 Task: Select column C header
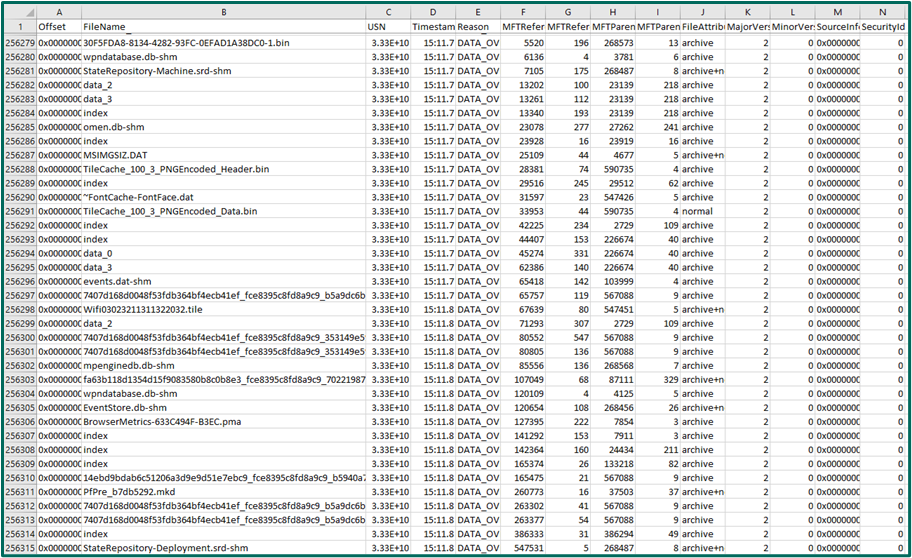pos(388,12)
